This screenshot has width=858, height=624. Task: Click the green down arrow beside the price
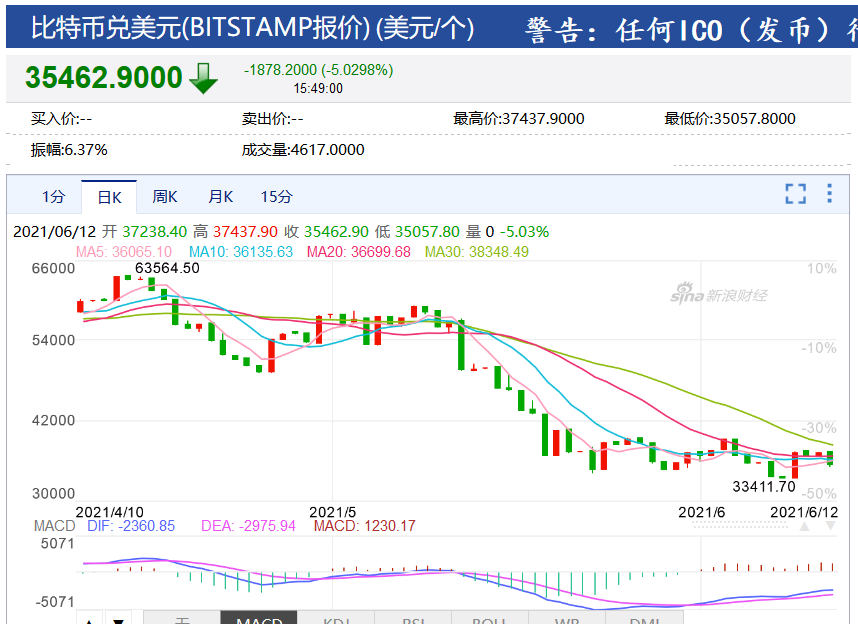tap(204, 78)
